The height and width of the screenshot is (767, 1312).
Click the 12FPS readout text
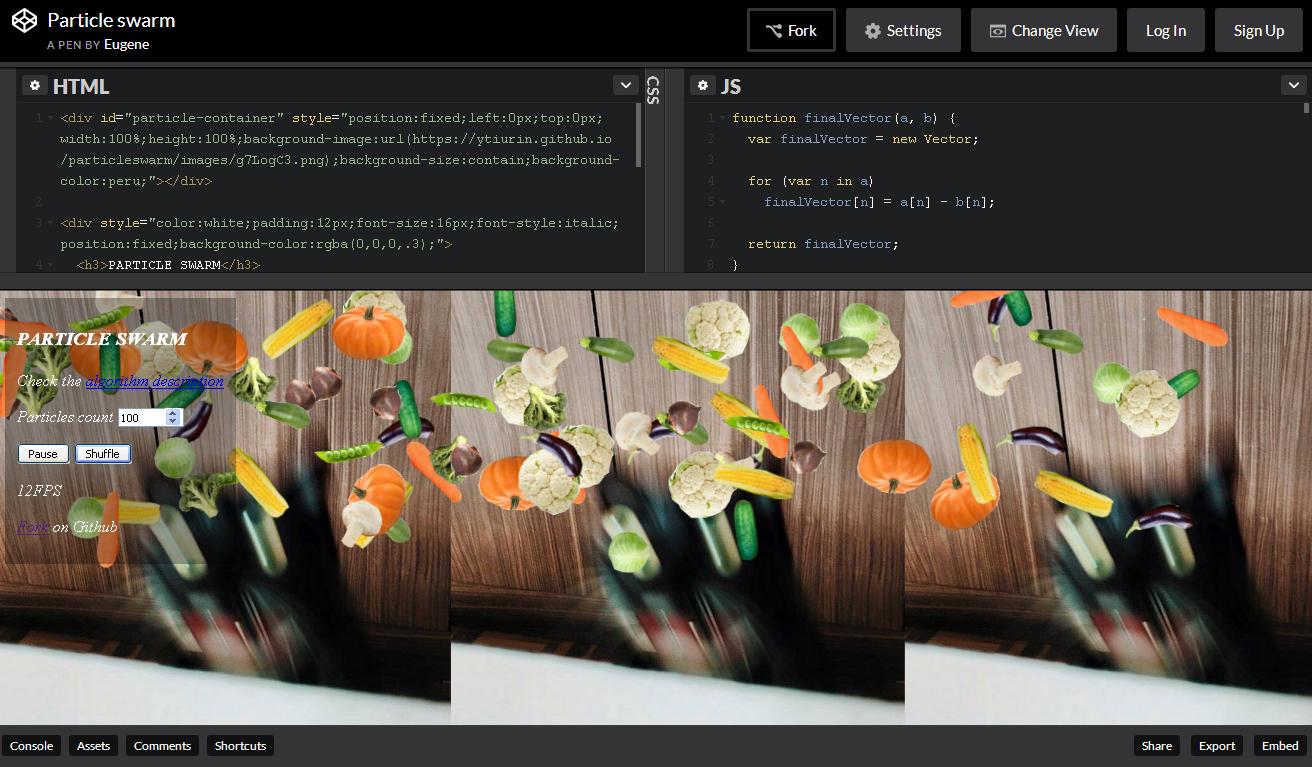tap(39, 491)
